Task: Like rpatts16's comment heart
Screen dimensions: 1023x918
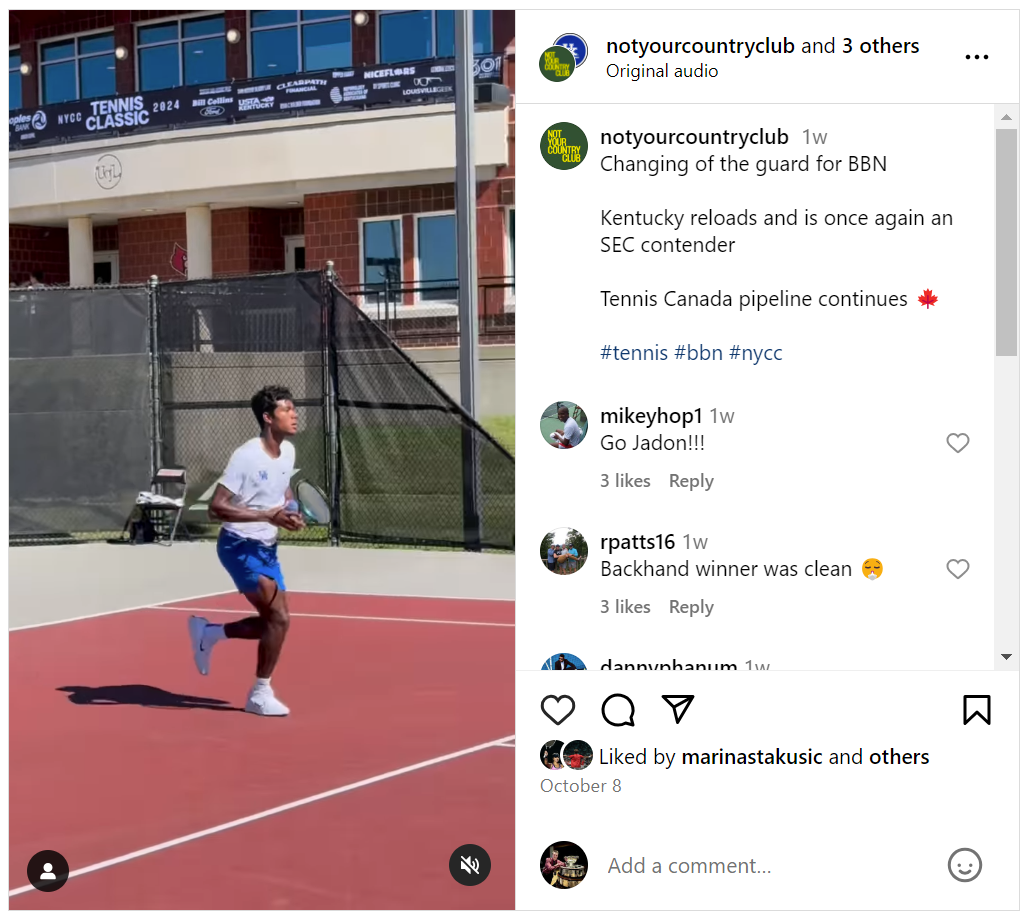Action: pyautogui.click(x=958, y=569)
